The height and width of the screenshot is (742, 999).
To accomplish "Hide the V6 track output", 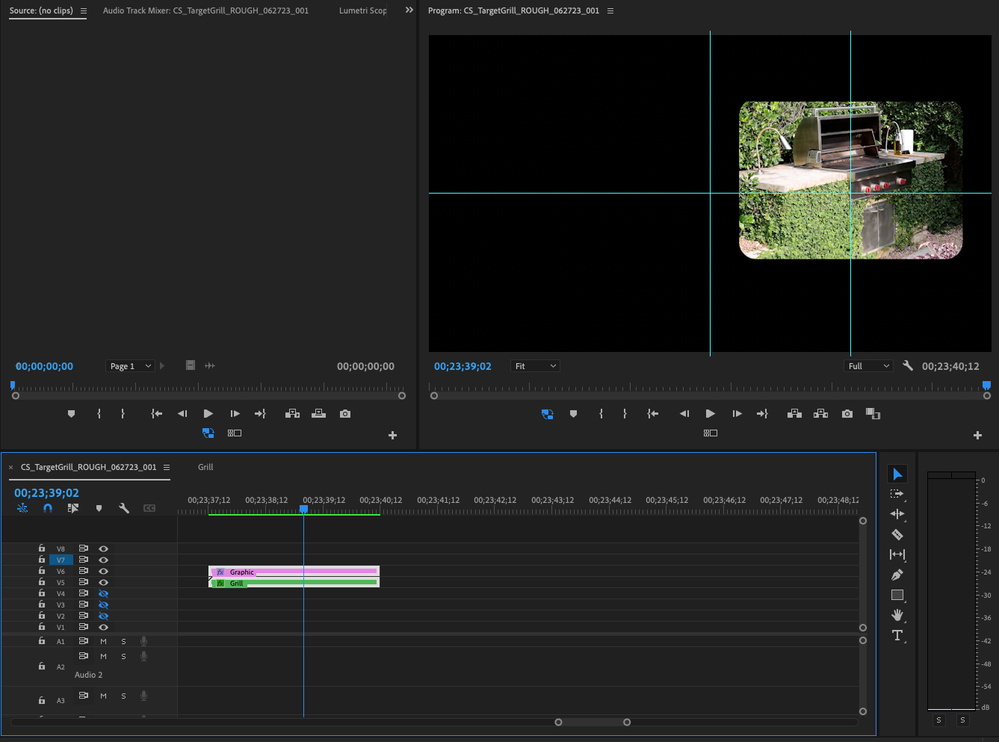I will pos(103,571).
